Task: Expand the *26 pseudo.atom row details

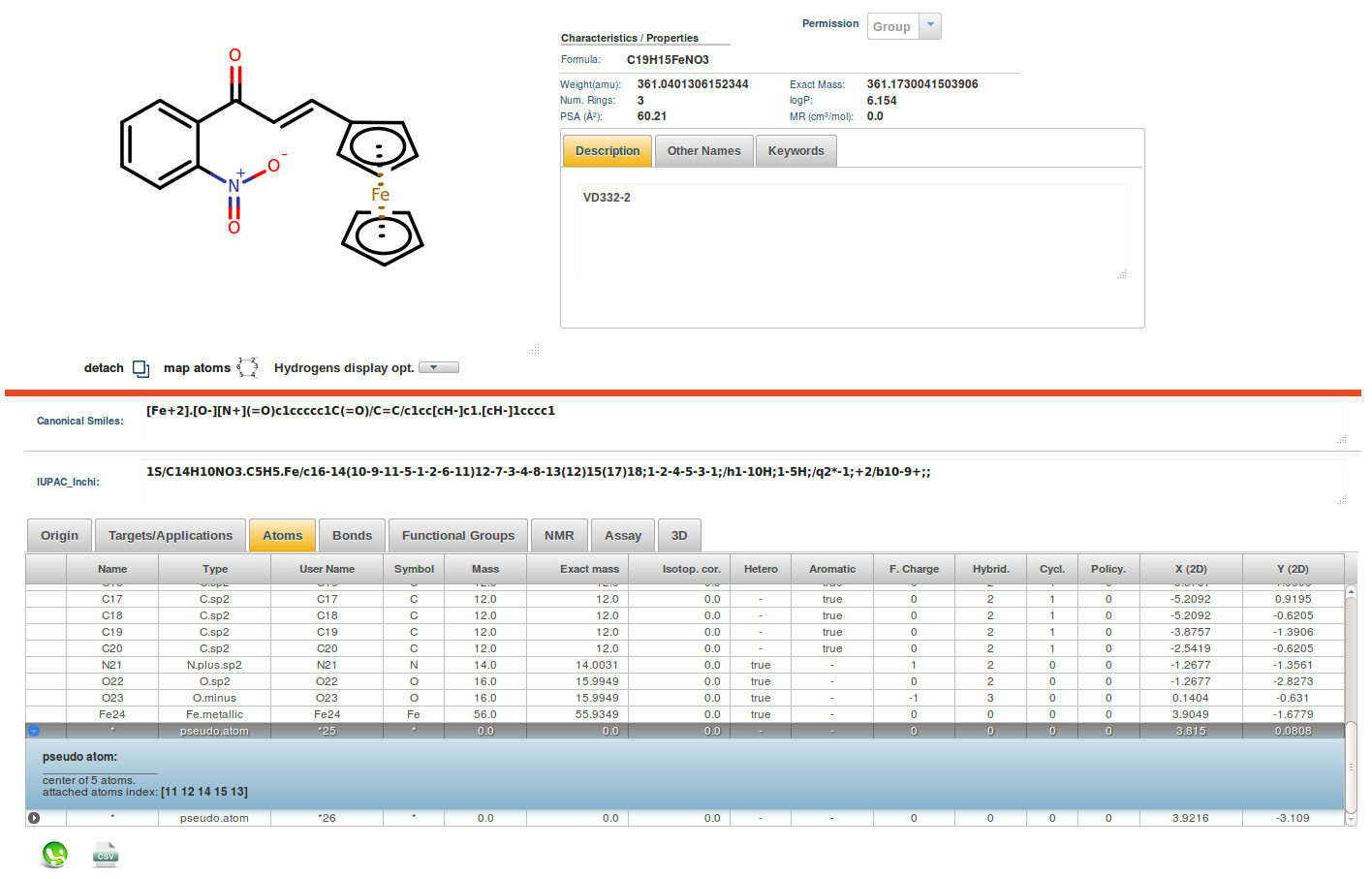Action: [x=34, y=818]
